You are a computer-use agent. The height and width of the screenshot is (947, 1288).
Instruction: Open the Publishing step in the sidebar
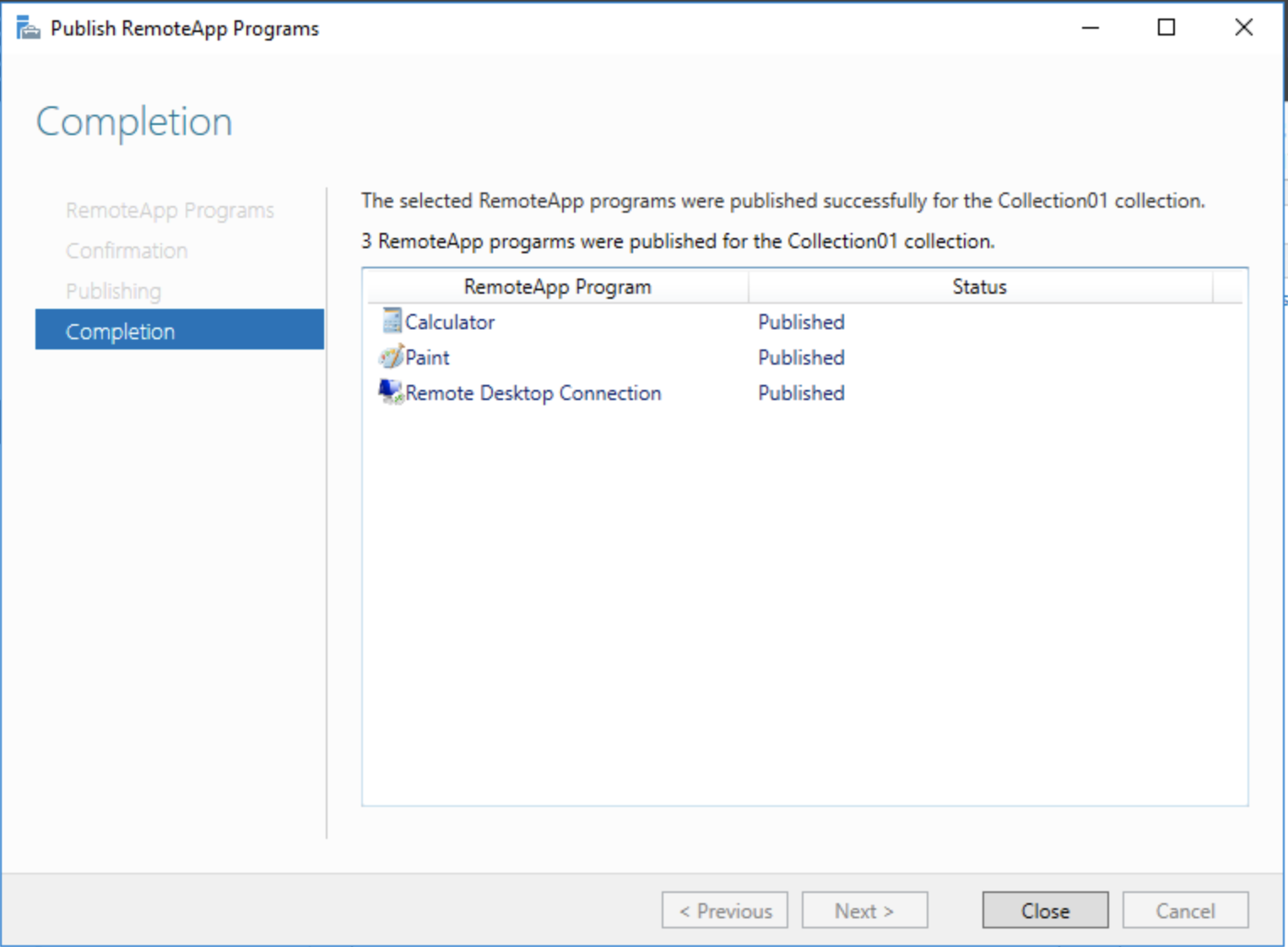(113, 291)
